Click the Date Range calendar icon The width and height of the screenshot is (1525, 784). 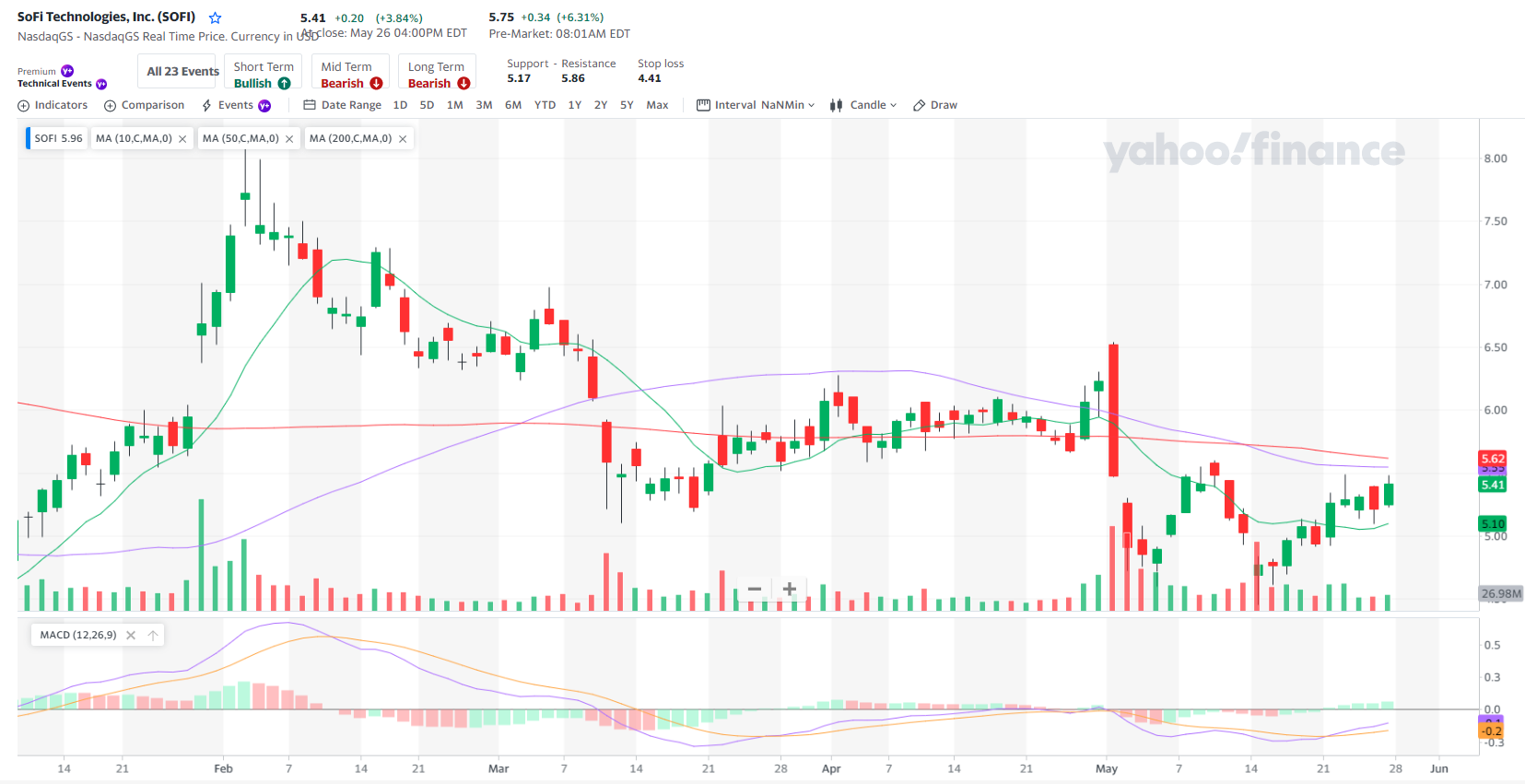(310, 105)
